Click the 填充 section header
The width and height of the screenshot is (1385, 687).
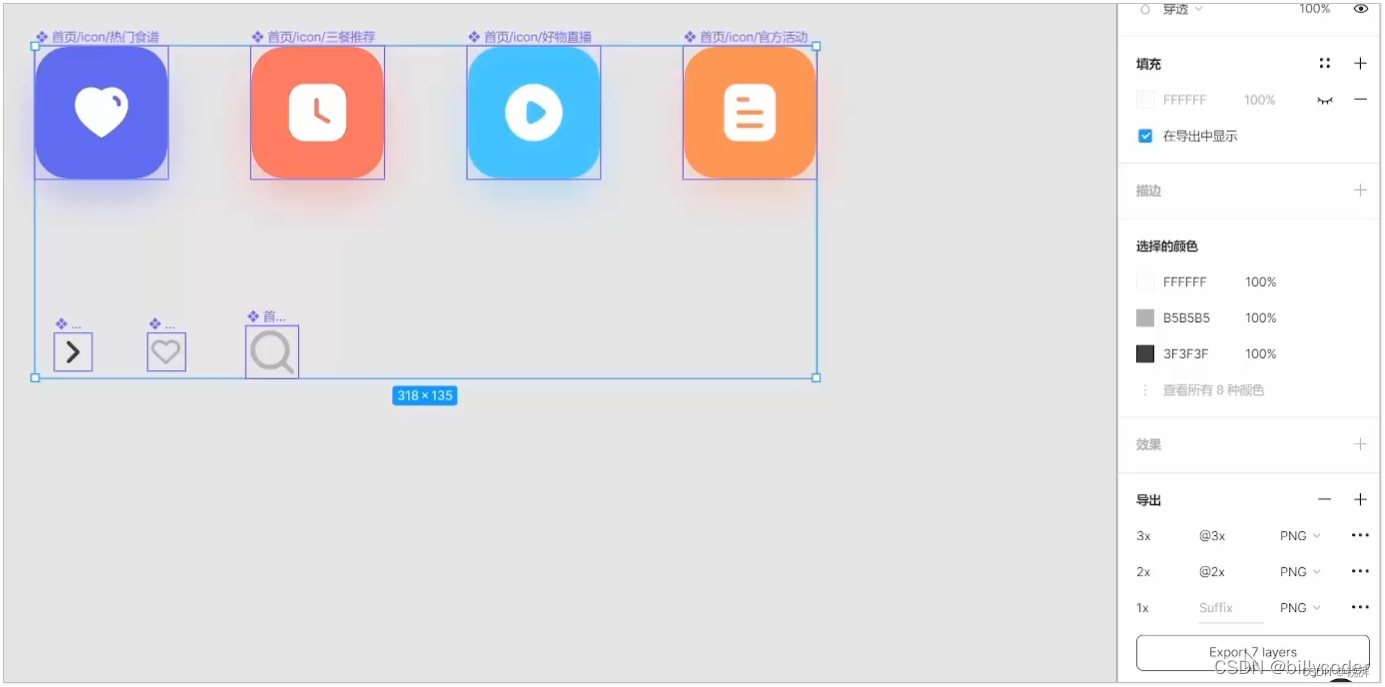[1149, 64]
